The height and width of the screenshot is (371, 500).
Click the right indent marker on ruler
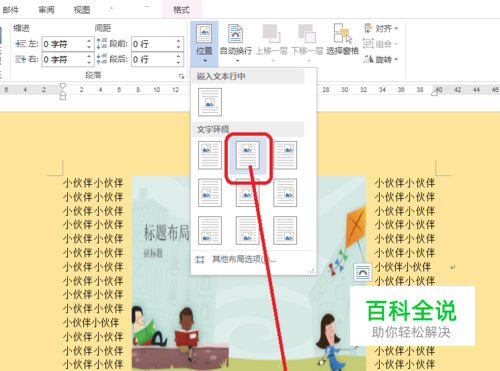pyautogui.click(x=435, y=93)
